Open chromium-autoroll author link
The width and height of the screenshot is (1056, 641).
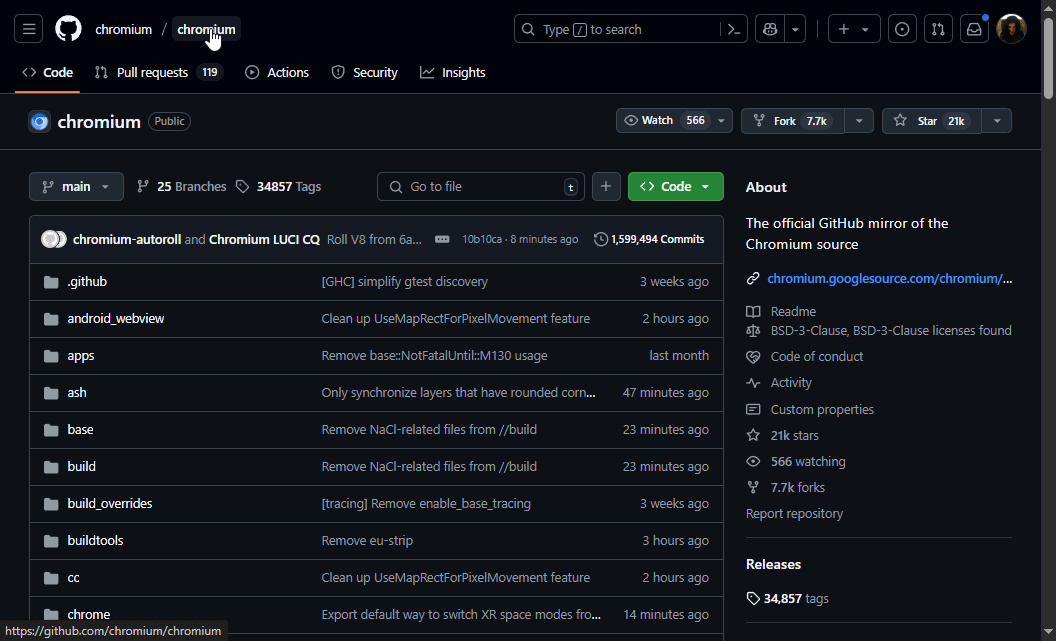click(x=127, y=239)
